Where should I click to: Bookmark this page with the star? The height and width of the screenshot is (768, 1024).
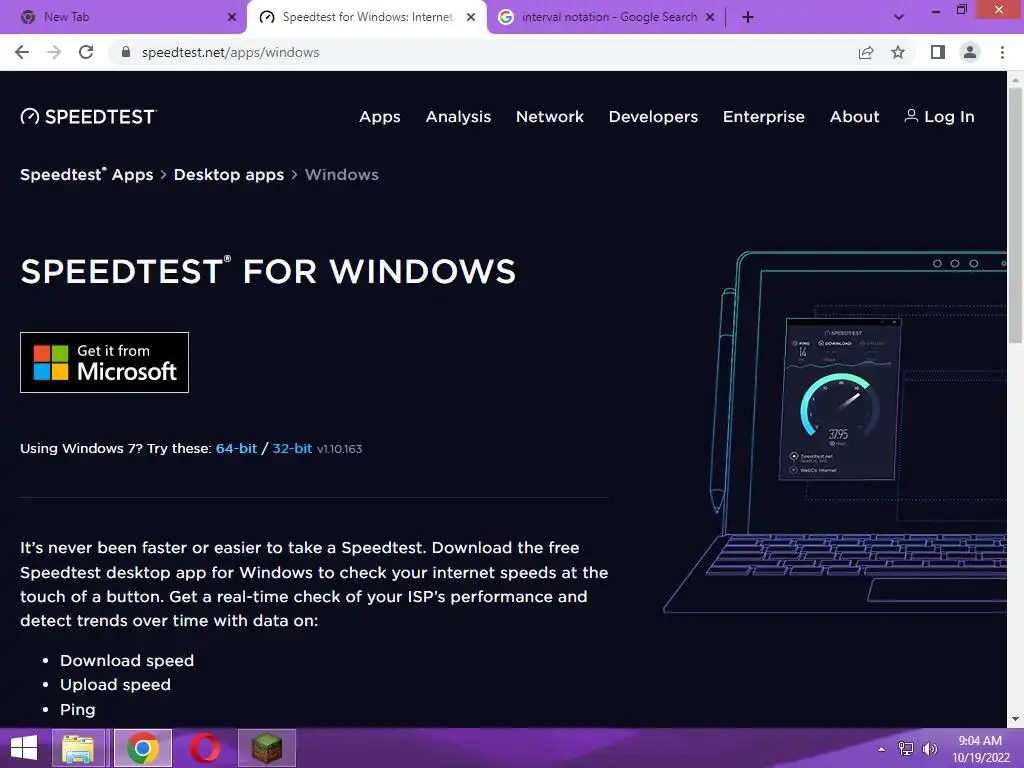[x=898, y=52]
